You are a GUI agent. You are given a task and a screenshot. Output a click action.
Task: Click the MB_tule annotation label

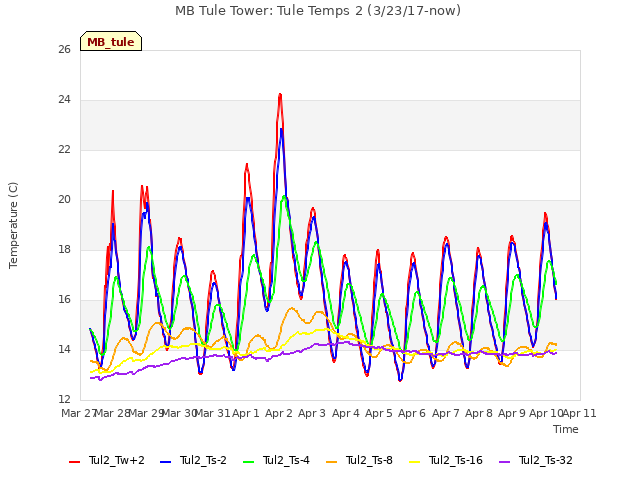111,42
